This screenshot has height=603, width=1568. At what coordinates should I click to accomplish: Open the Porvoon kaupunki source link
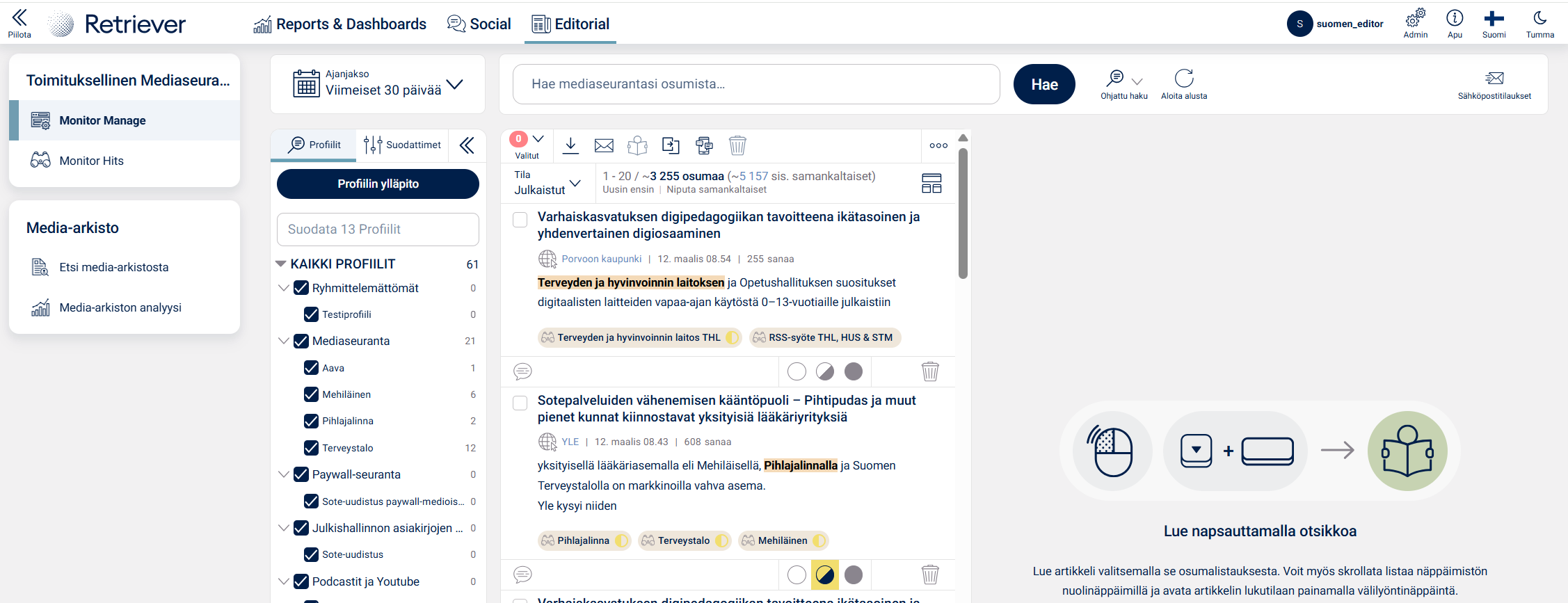point(602,259)
